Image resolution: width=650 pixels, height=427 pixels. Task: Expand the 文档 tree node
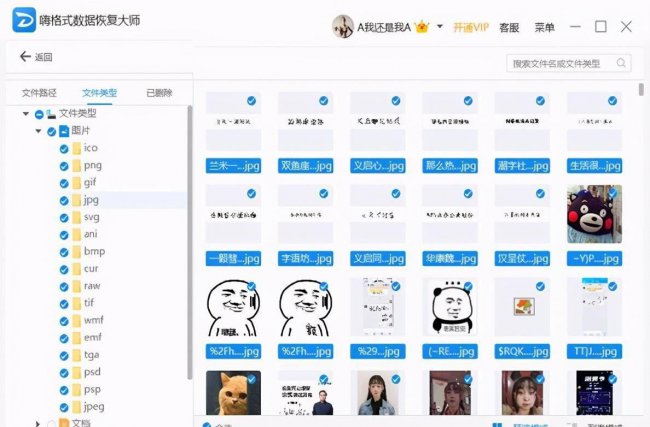point(38,423)
